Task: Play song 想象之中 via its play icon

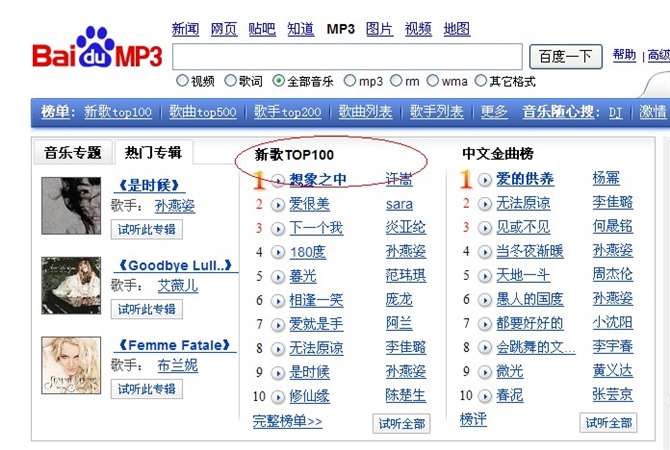Action: point(278,181)
